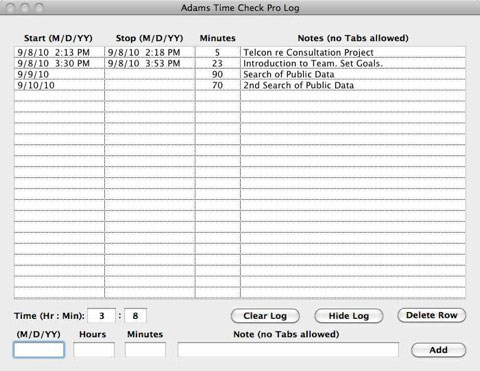This screenshot has width=480, height=371.
Task: Select note '2nd Search of Public Data'
Action: click(x=353, y=85)
